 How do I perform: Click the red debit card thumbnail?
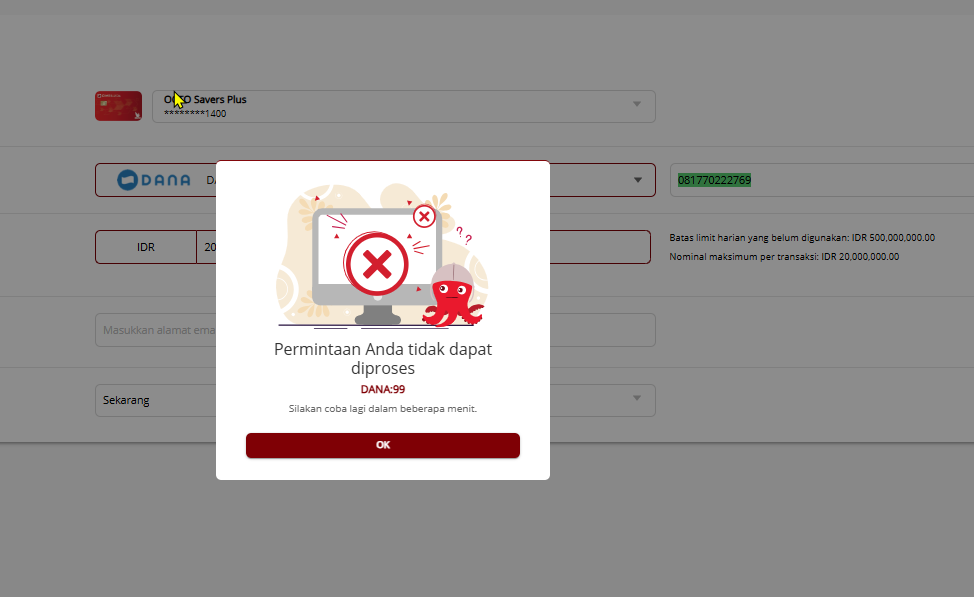[x=119, y=106]
